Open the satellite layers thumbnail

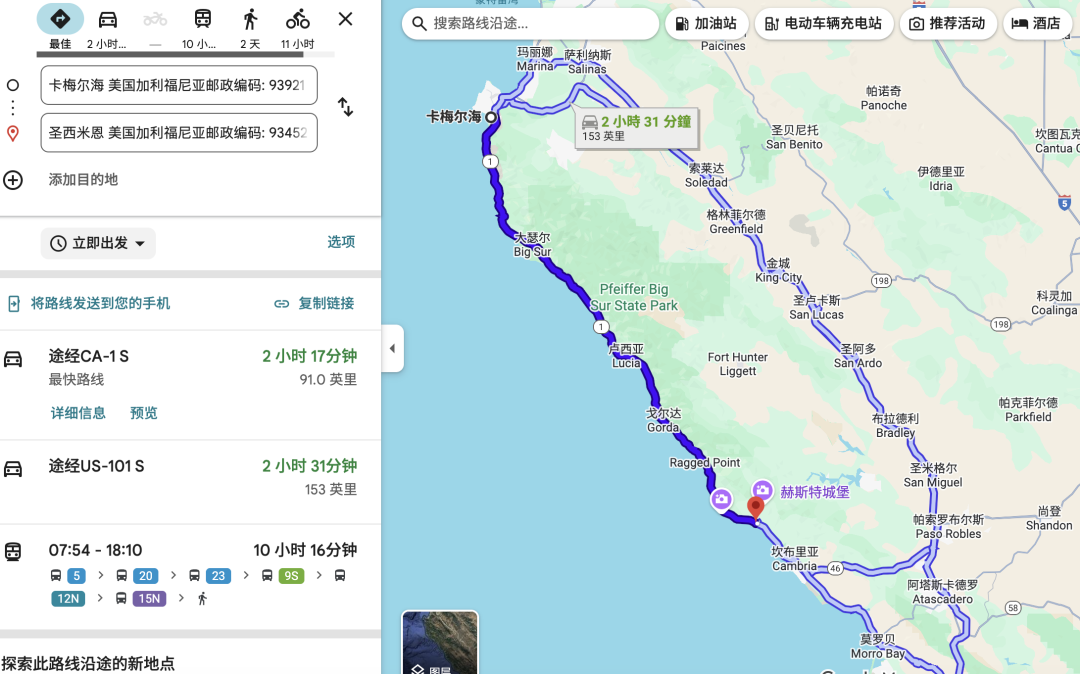tap(440, 642)
